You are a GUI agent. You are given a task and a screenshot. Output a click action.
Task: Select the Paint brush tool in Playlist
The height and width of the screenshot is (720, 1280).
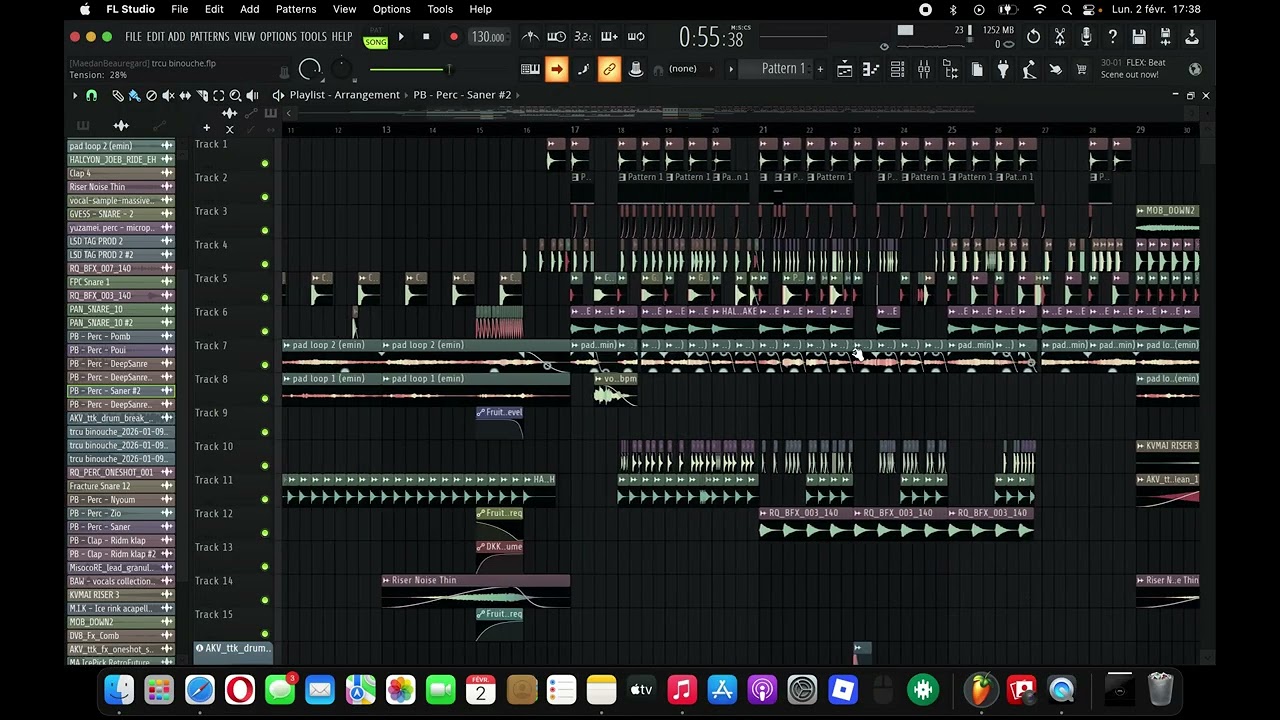134,95
